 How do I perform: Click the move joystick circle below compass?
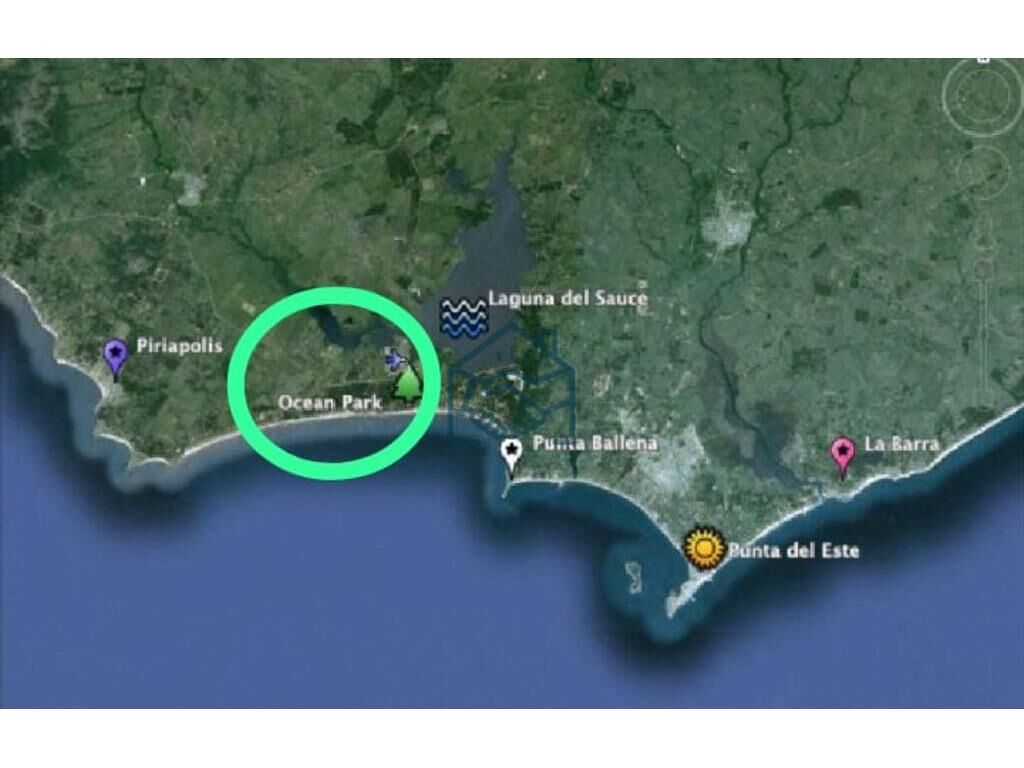983,171
